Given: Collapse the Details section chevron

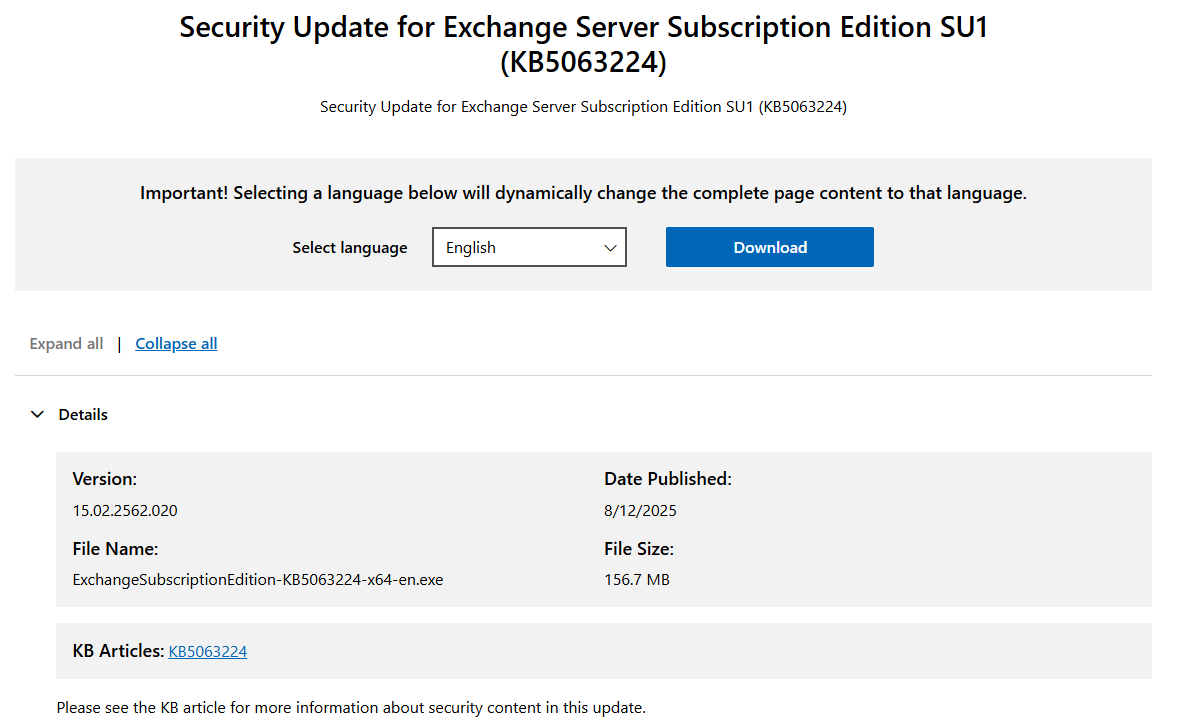Looking at the screenshot, I should point(37,414).
